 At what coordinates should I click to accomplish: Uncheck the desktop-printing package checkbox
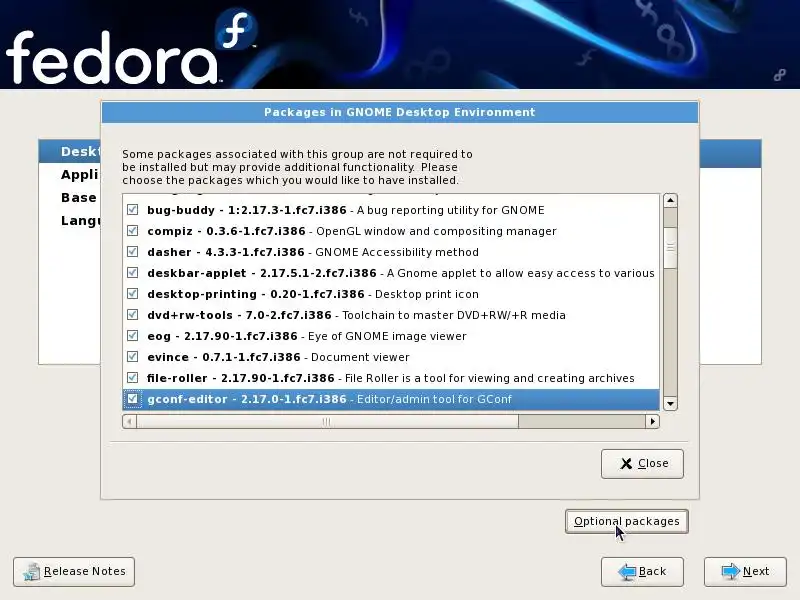click(133, 293)
